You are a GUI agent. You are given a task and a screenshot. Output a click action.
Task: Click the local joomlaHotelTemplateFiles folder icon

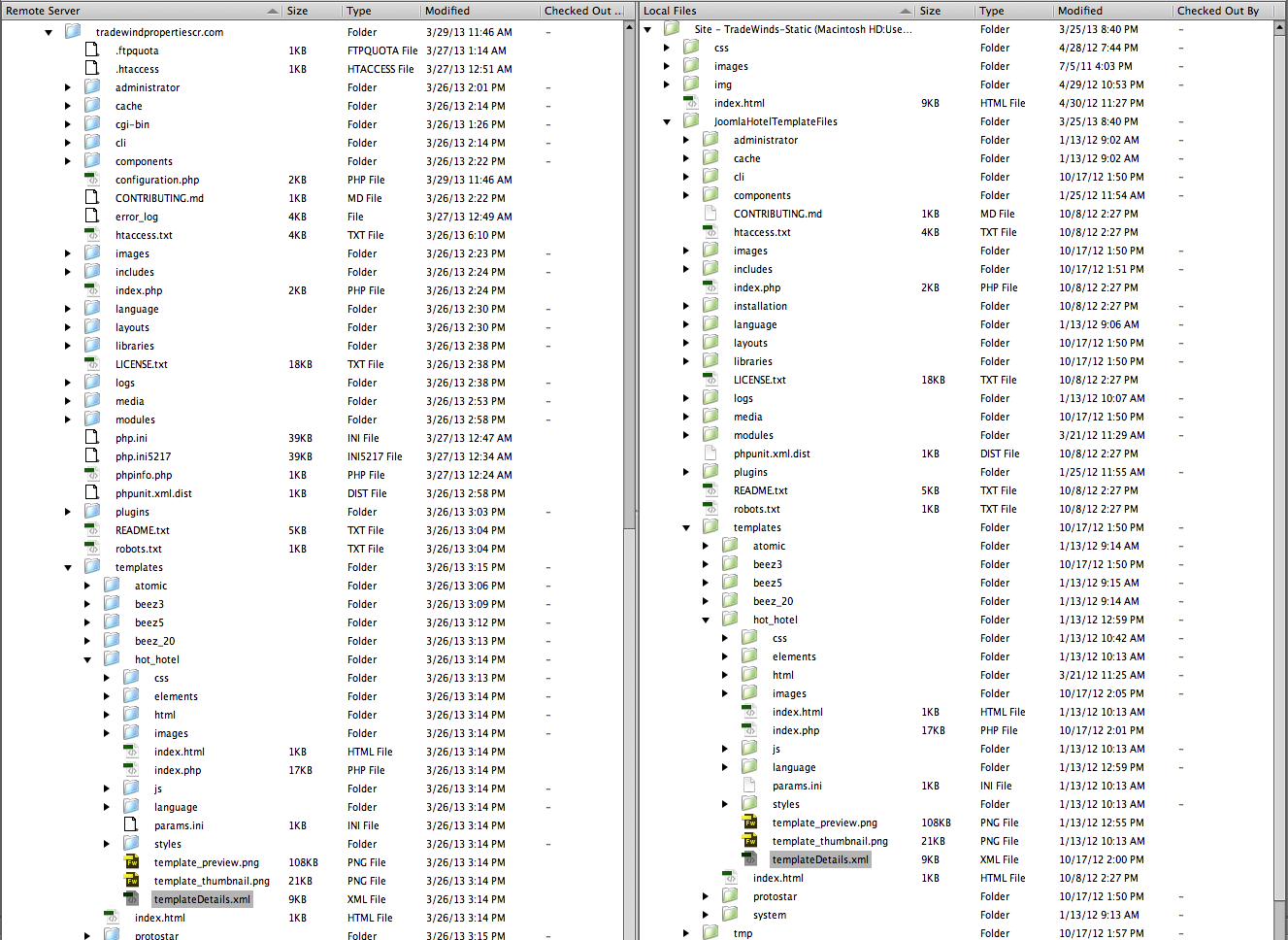pos(691,121)
